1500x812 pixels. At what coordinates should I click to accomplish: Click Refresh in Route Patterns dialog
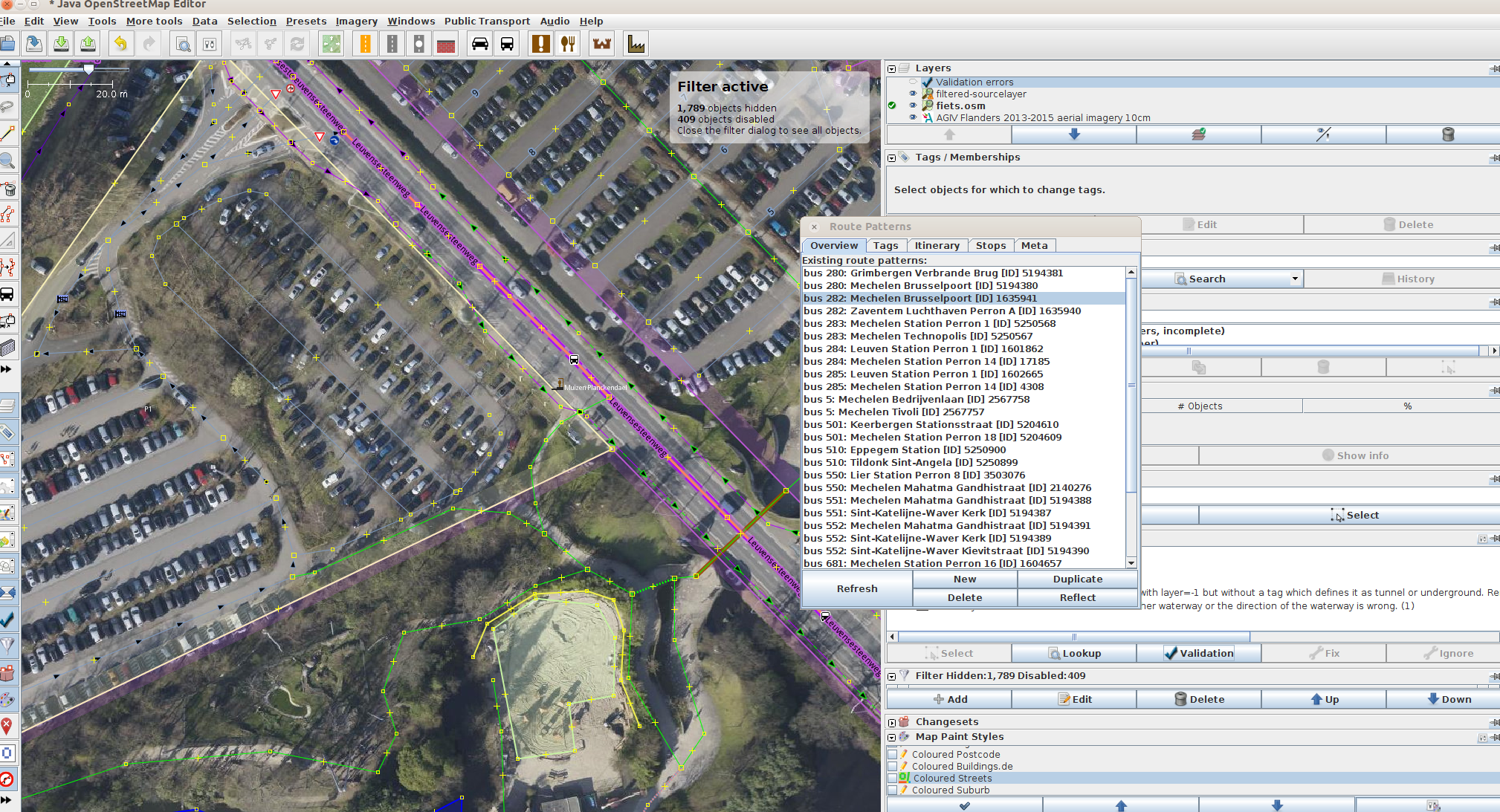[x=857, y=588]
